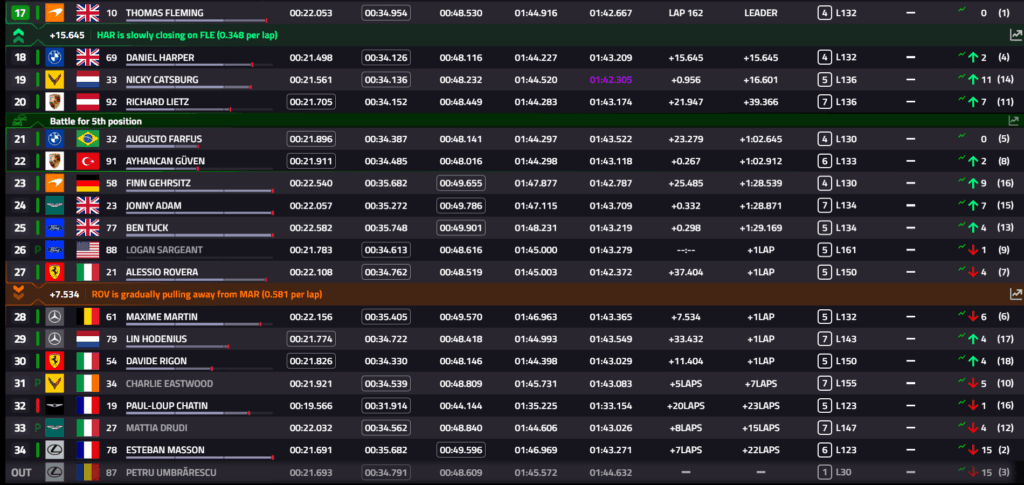Image resolution: width=1024 pixels, height=485 pixels.
Task: Click boxed sector time 00:21.705 for Lietz
Action: click(x=311, y=102)
